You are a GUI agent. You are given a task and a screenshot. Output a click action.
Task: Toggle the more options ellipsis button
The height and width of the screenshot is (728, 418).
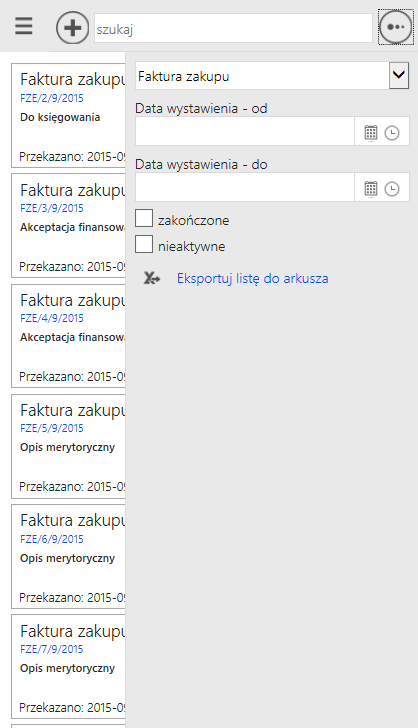coord(396,27)
